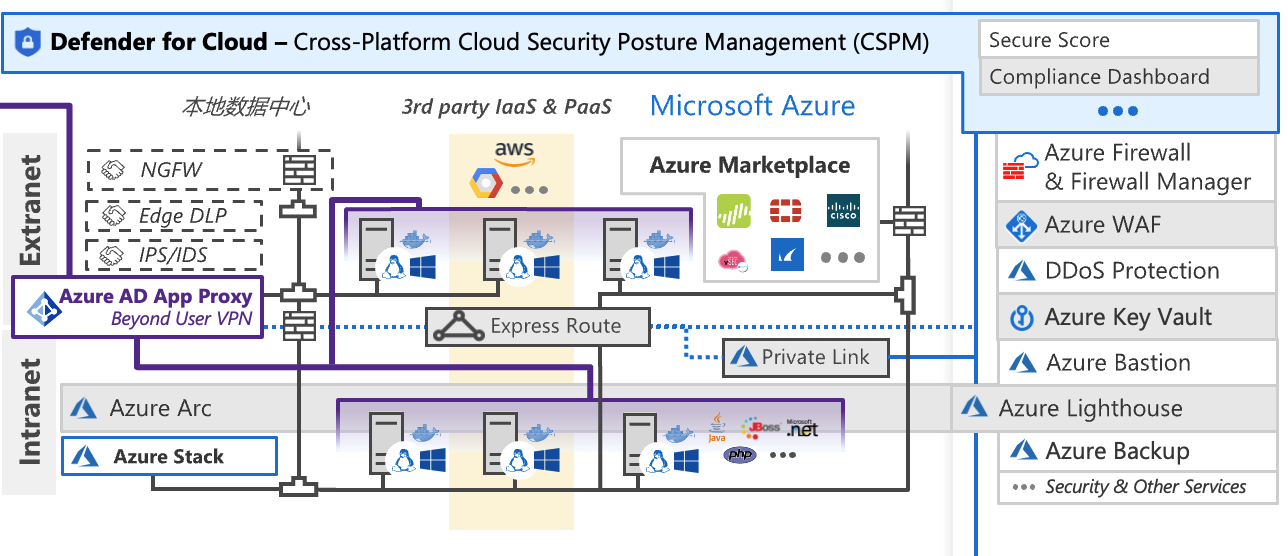Click the PHP logo icon

click(x=739, y=455)
